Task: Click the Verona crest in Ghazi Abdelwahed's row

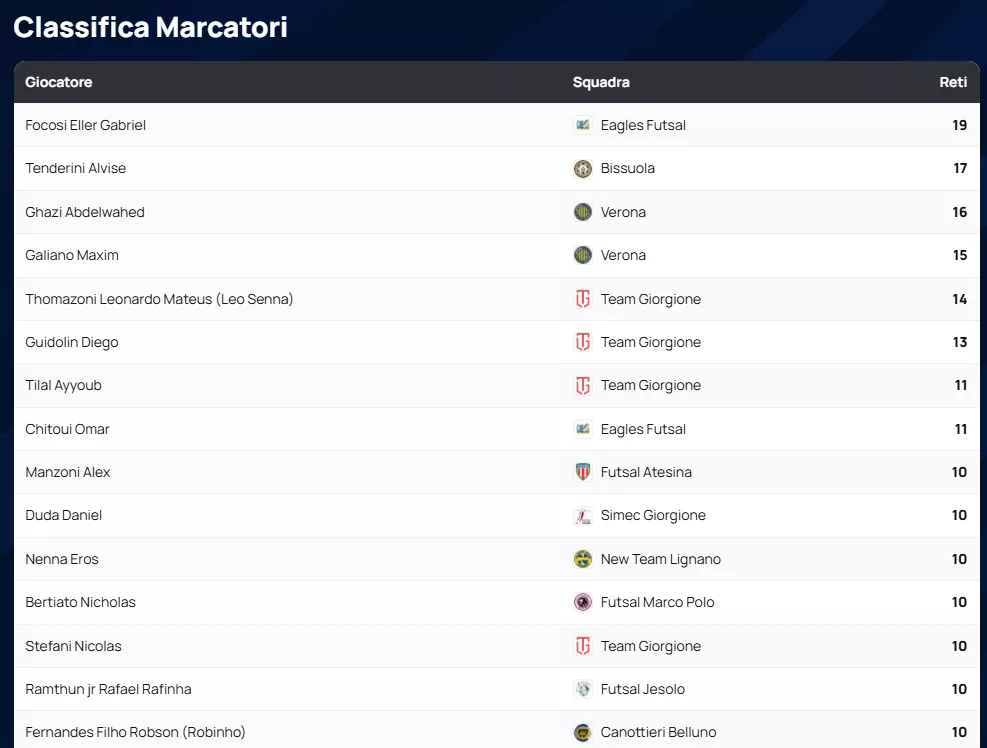Action: pyautogui.click(x=582, y=212)
